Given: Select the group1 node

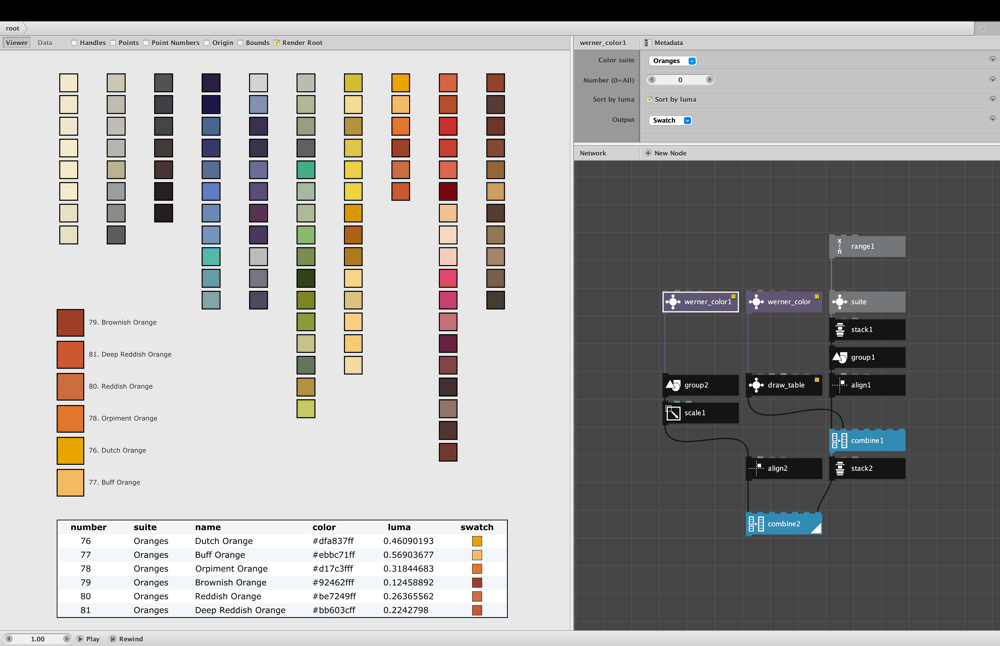Looking at the screenshot, I should (867, 357).
